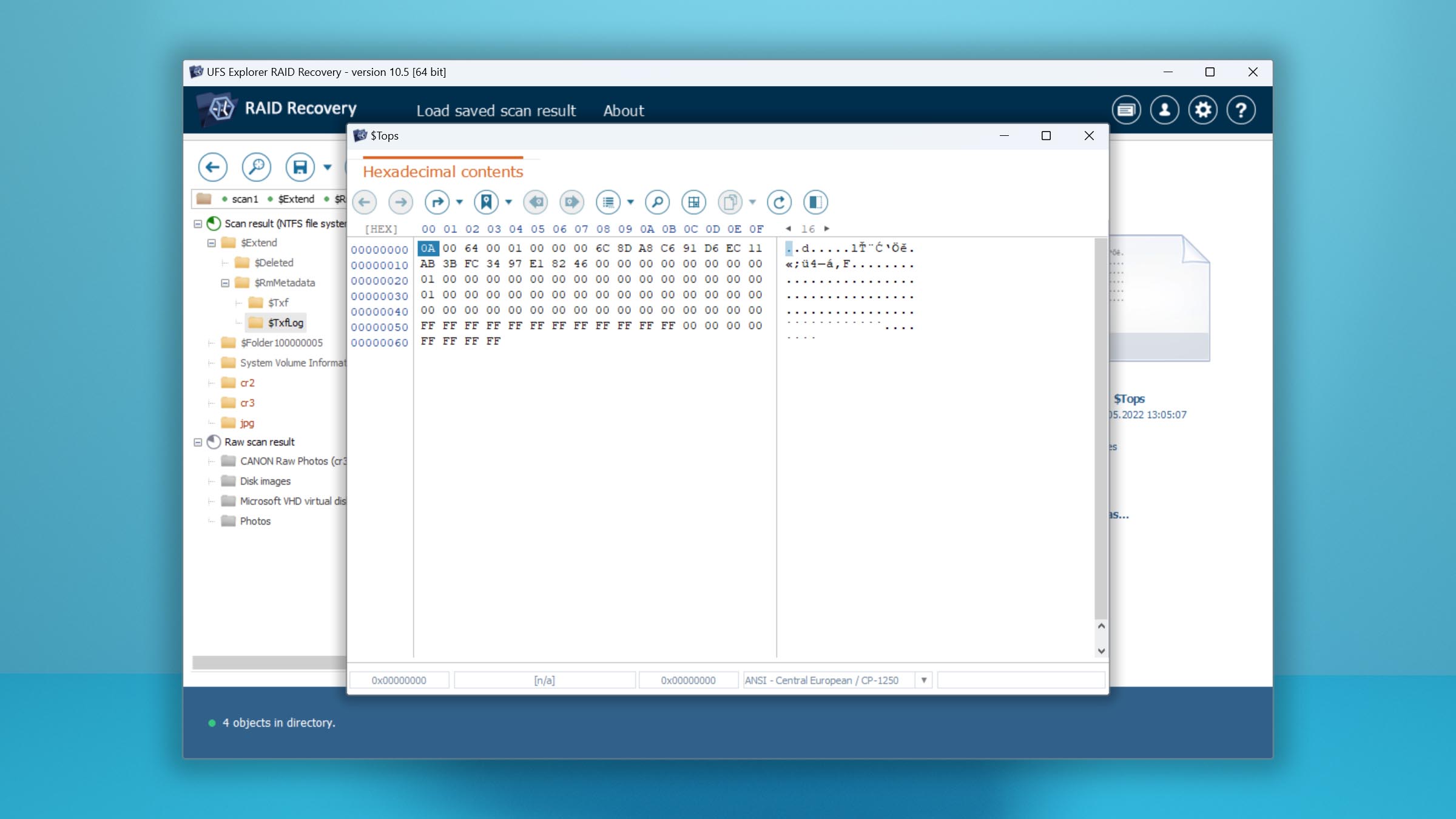
Task: Select the Disk images folder
Action: tap(265, 481)
